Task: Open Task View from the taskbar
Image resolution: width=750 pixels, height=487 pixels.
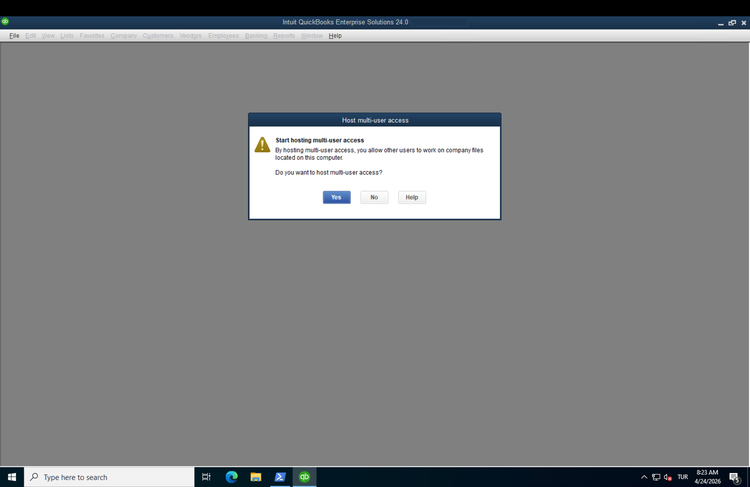Action: [206, 477]
